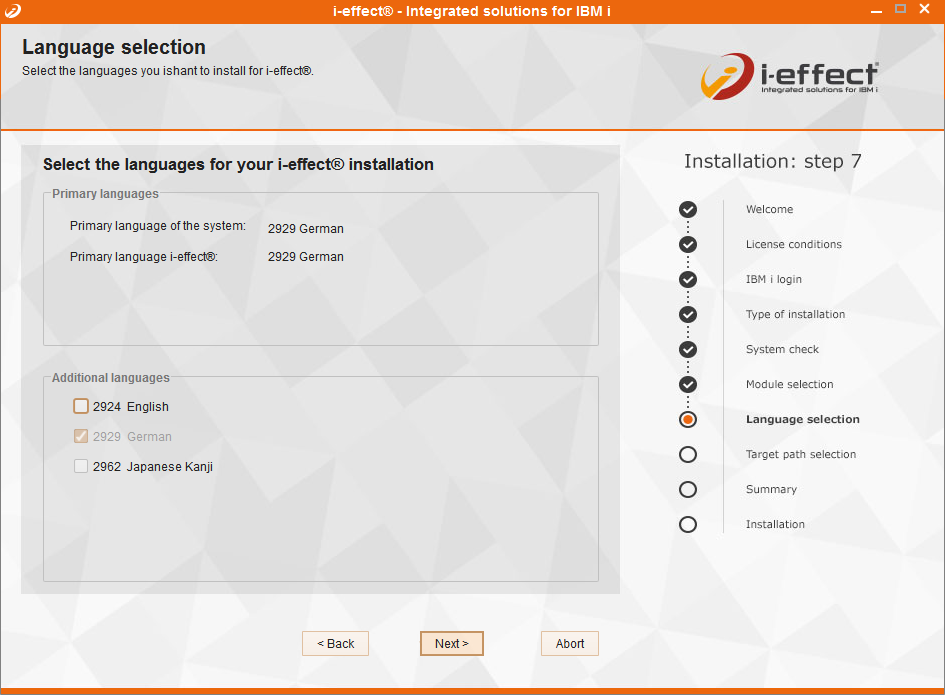
Task: Click the Welcome step checkmark icon
Action: point(688,209)
